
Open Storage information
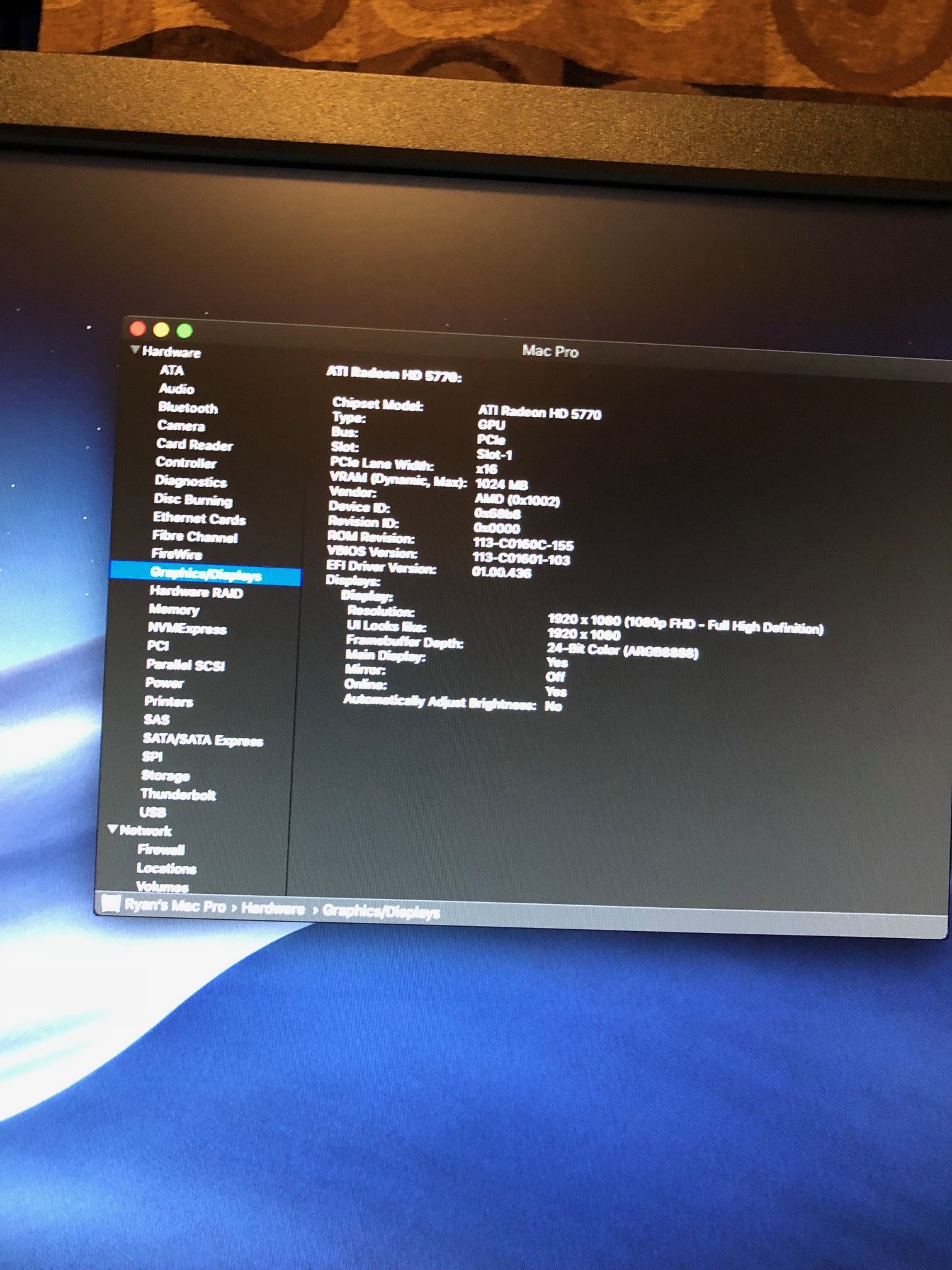coord(166,776)
